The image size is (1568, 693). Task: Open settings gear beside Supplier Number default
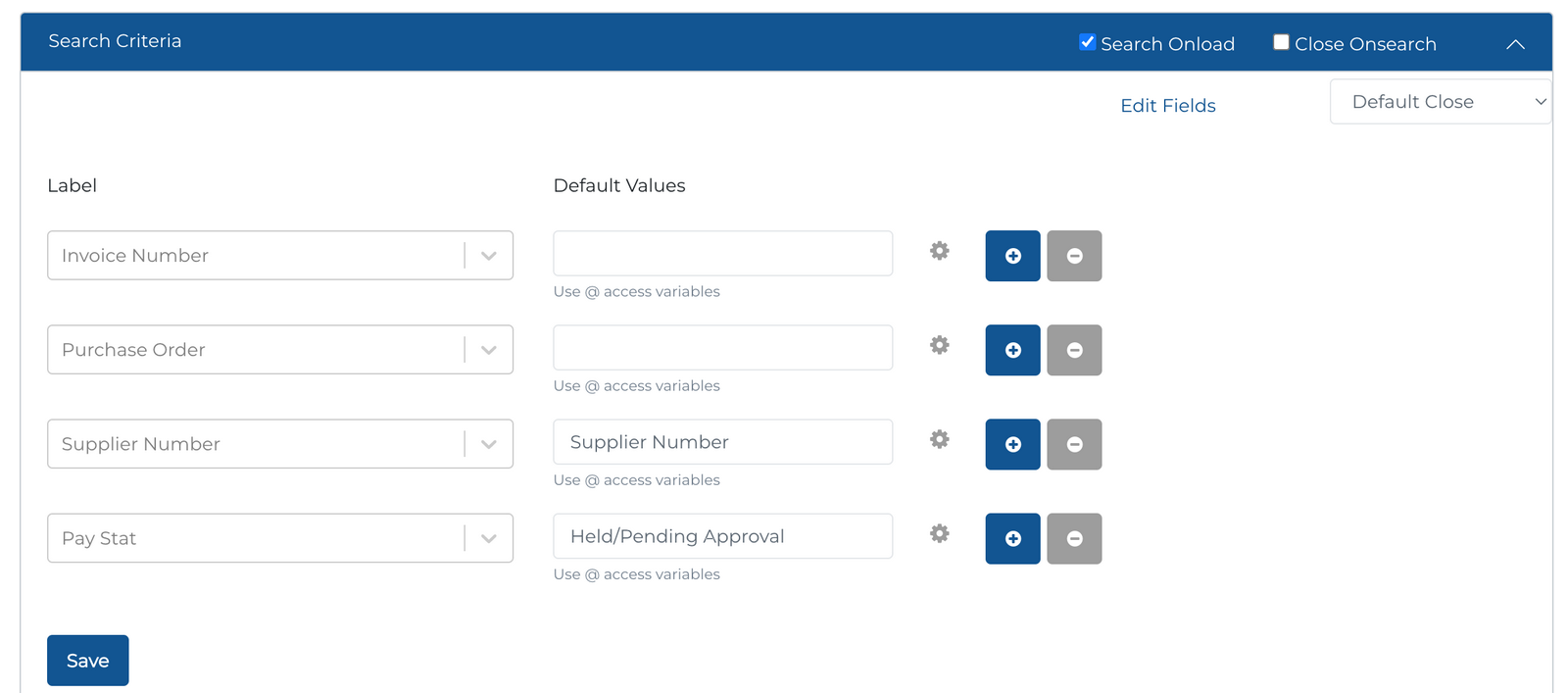pyautogui.click(x=939, y=439)
